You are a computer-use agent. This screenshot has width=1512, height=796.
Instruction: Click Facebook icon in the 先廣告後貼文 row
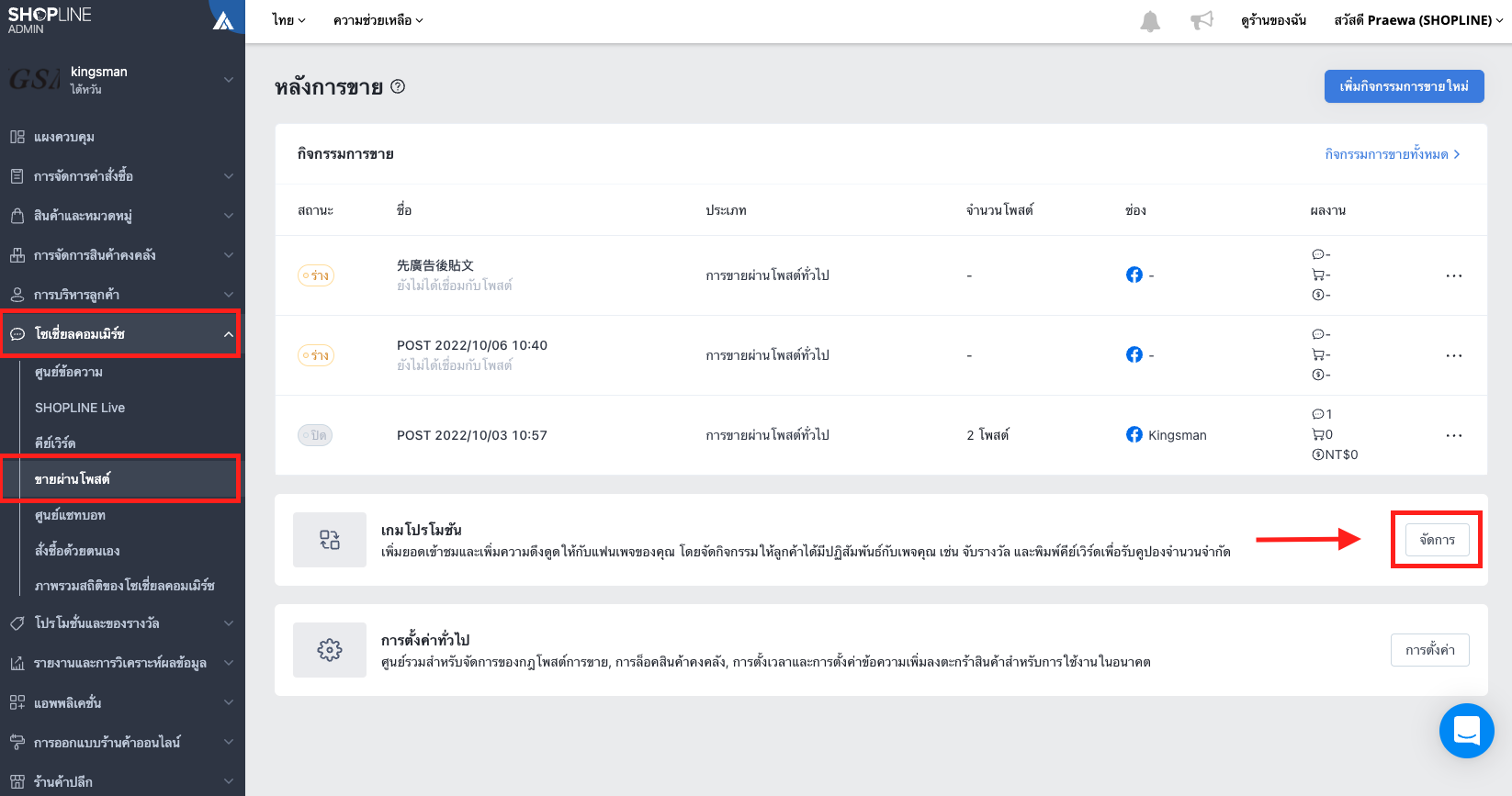pyautogui.click(x=1134, y=275)
